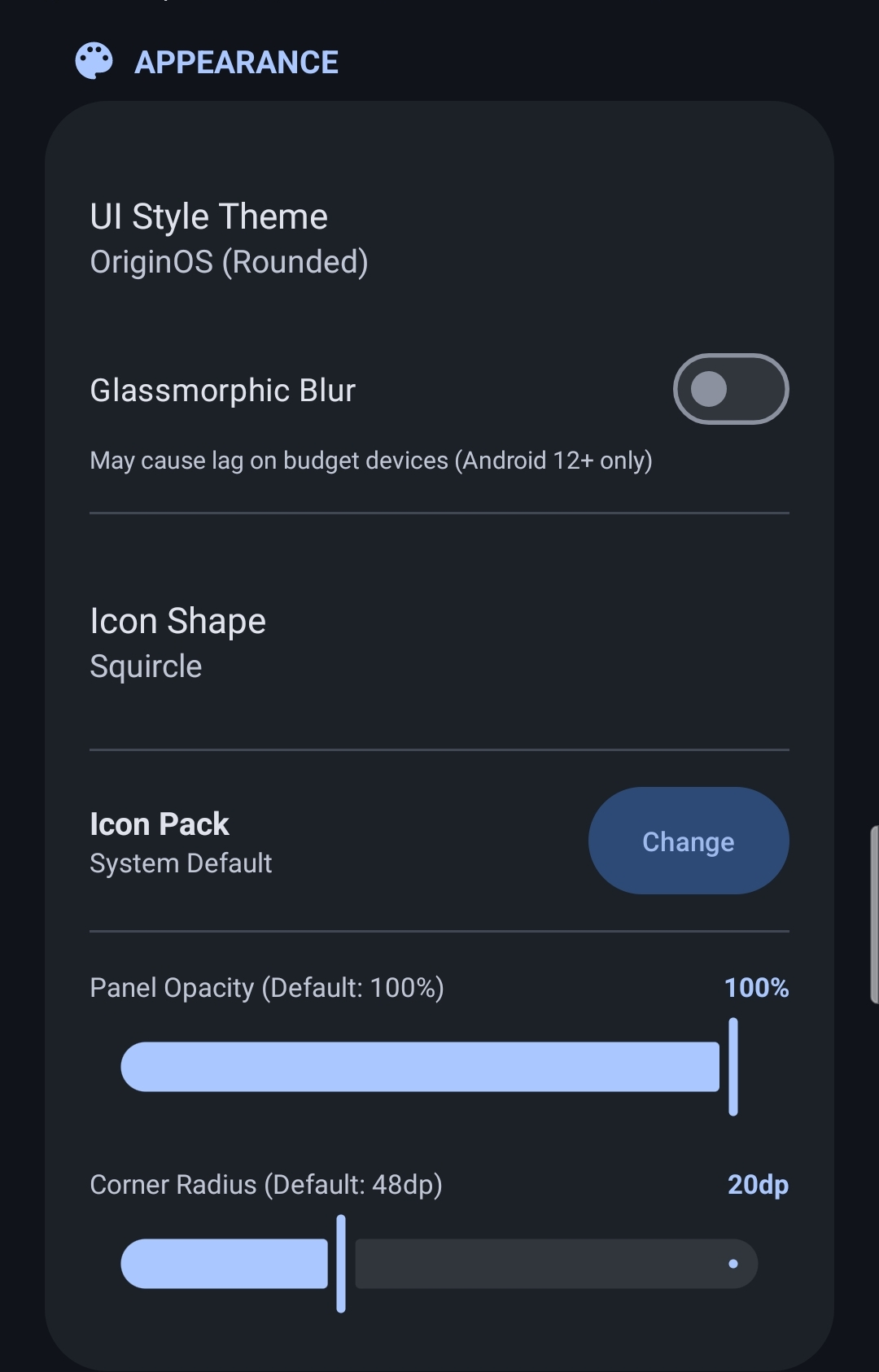Click the page scrollbar on the right edge
This screenshot has width=879, height=1372.
[874, 915]
